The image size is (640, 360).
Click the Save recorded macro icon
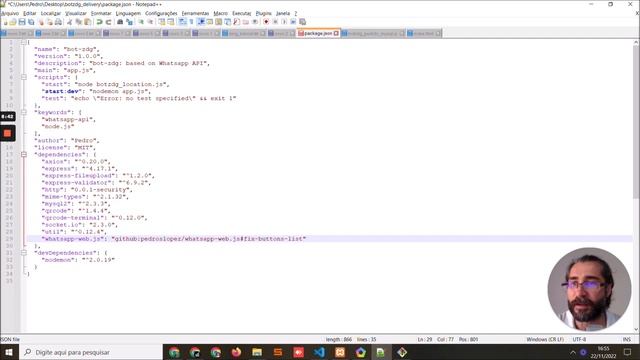coord(302,22)
